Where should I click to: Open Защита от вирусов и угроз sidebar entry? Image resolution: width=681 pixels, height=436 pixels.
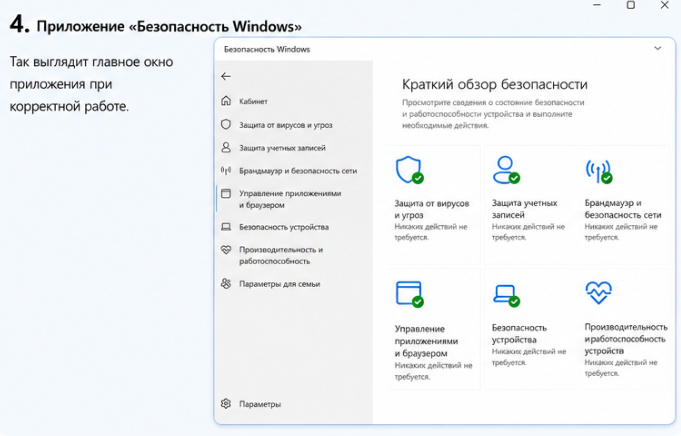click(x=286, y=125)
